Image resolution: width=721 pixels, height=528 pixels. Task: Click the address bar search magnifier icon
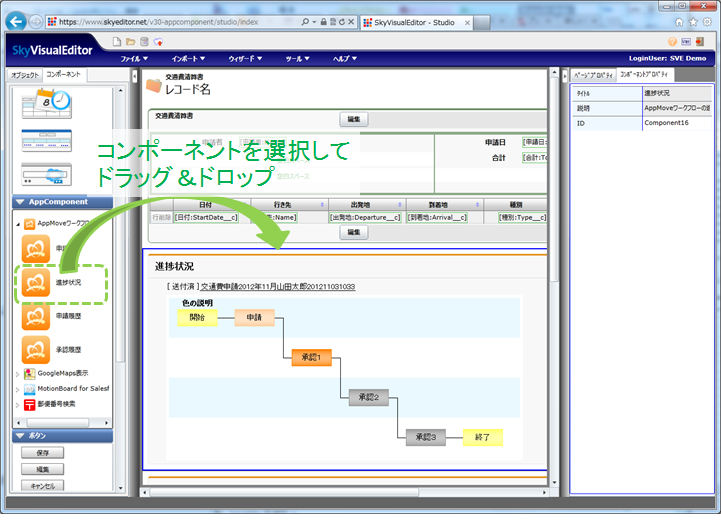pos(305,22)
